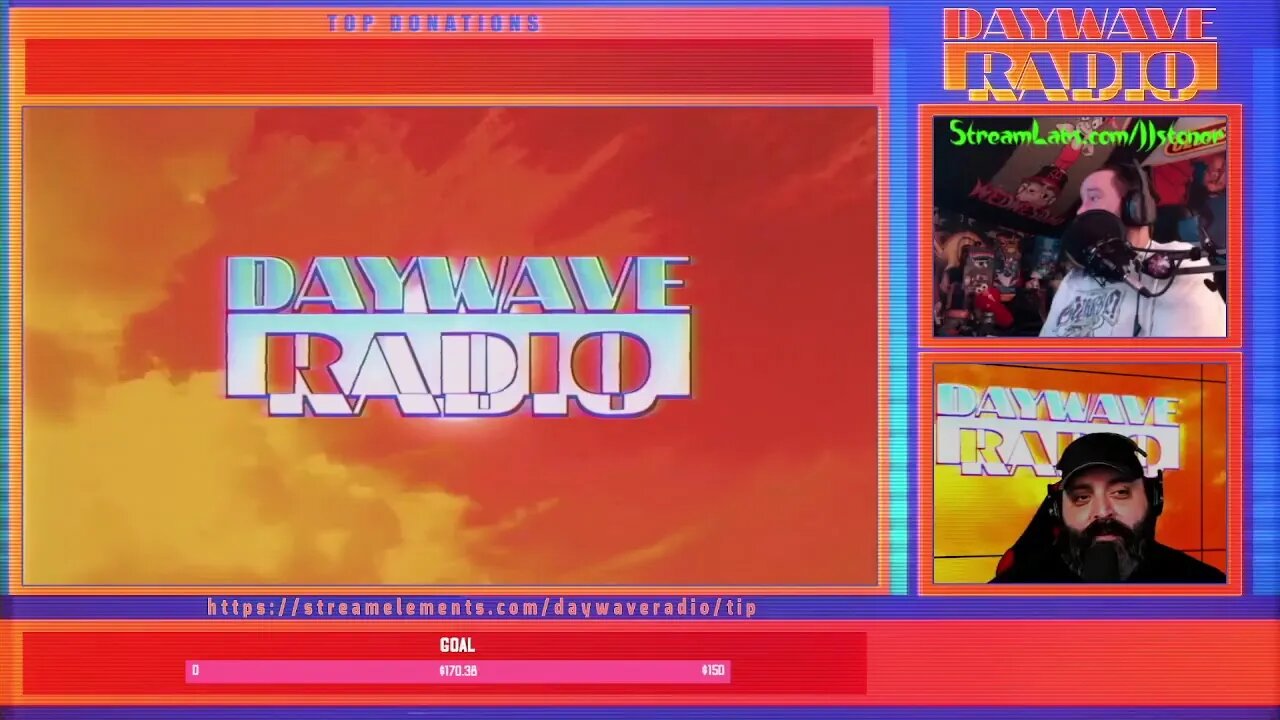Click the TOP DONATIONS heading
This screenshot has height=720, width=1280.
(434, 23)
